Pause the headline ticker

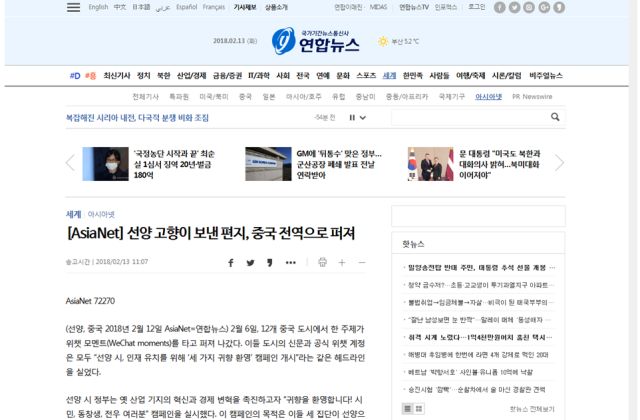click(352, 118)
